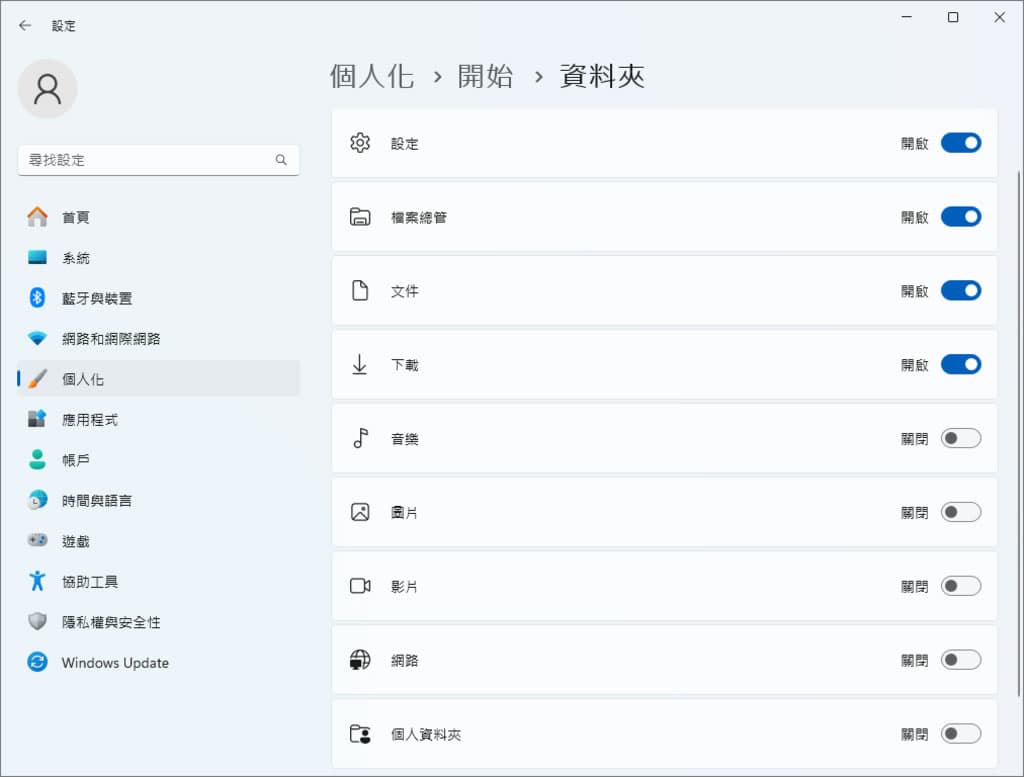
Task: Click the 尋找設定 search field
Action: [x=159, y=160]
